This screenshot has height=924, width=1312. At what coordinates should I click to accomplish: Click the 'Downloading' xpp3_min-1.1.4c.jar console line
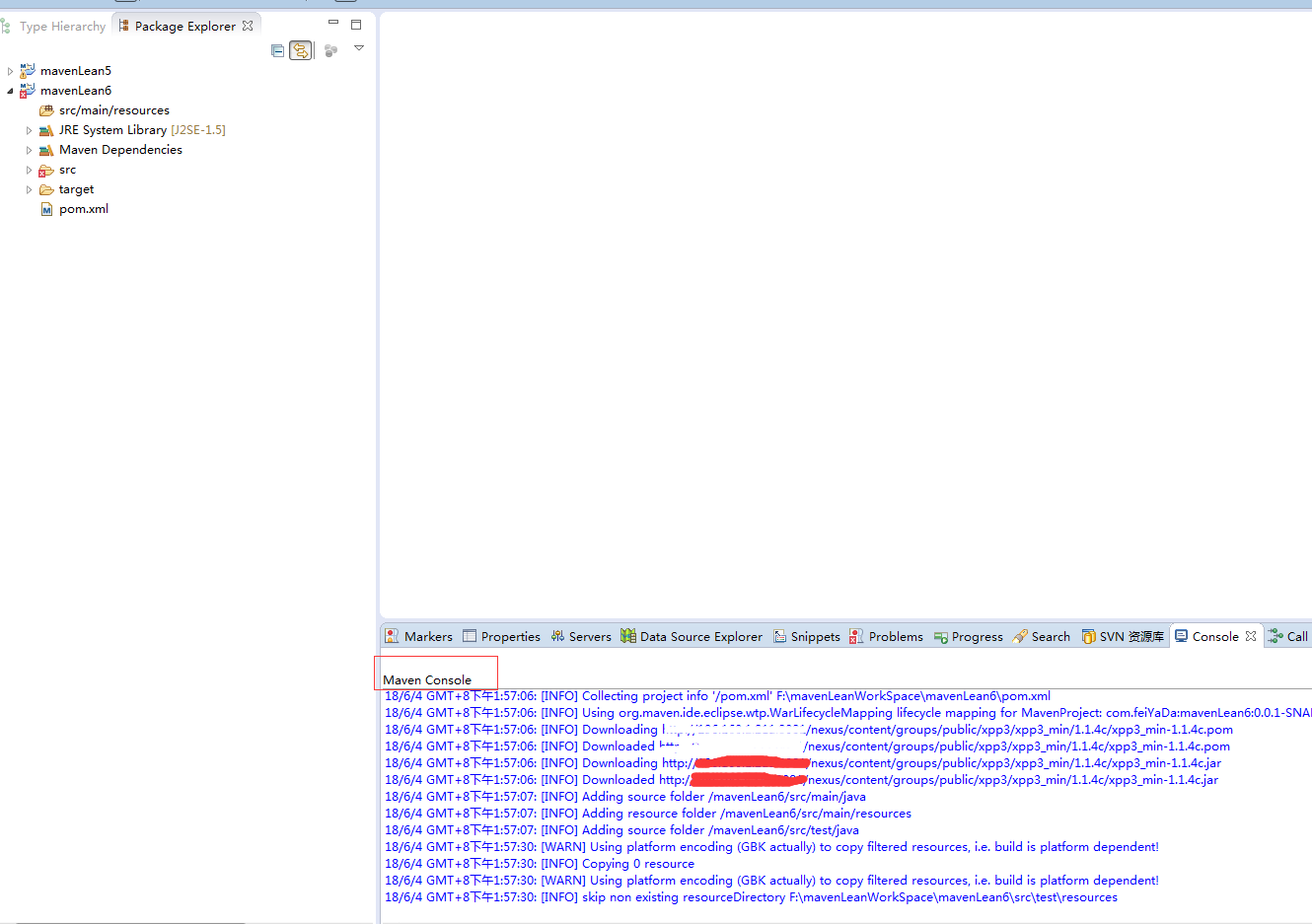(803, 763)
